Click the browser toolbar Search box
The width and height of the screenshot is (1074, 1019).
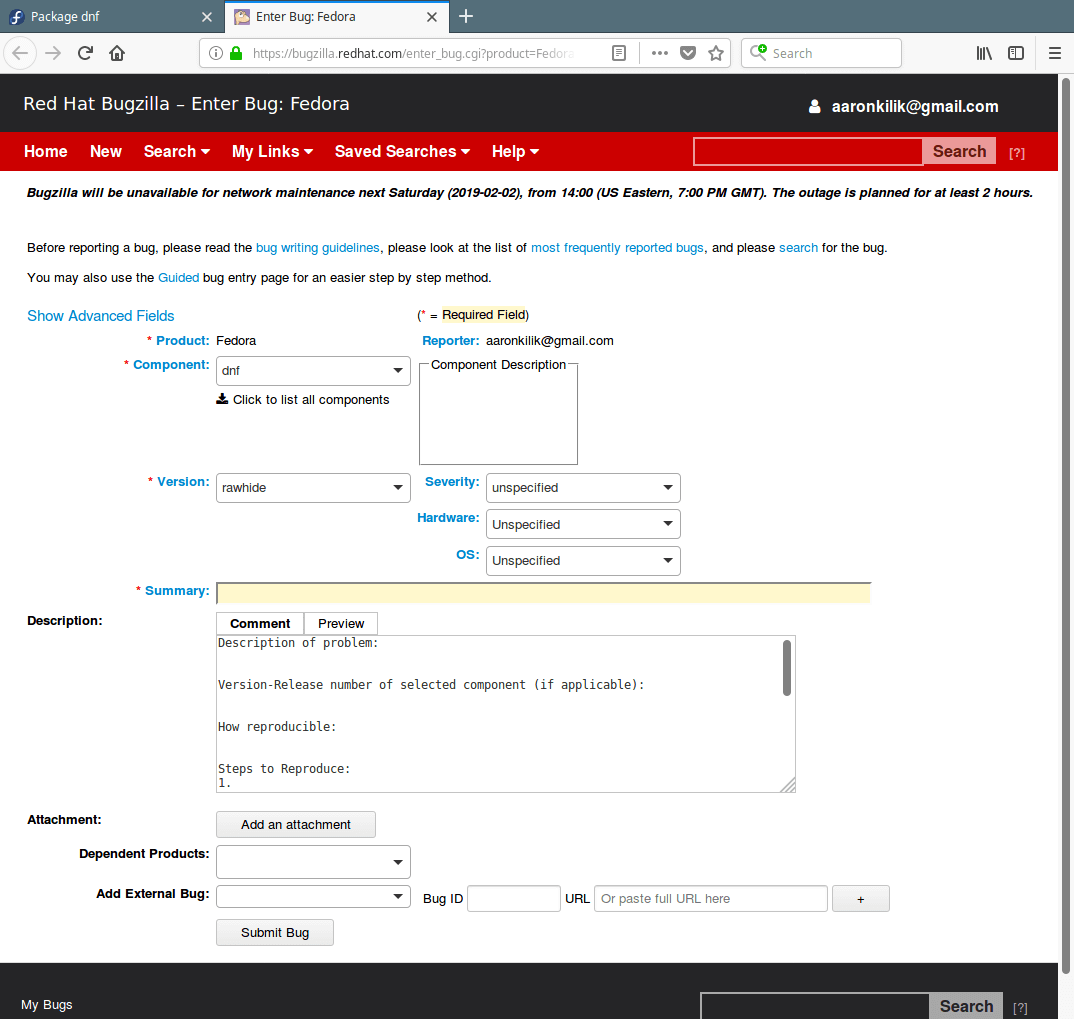point(821,53)
